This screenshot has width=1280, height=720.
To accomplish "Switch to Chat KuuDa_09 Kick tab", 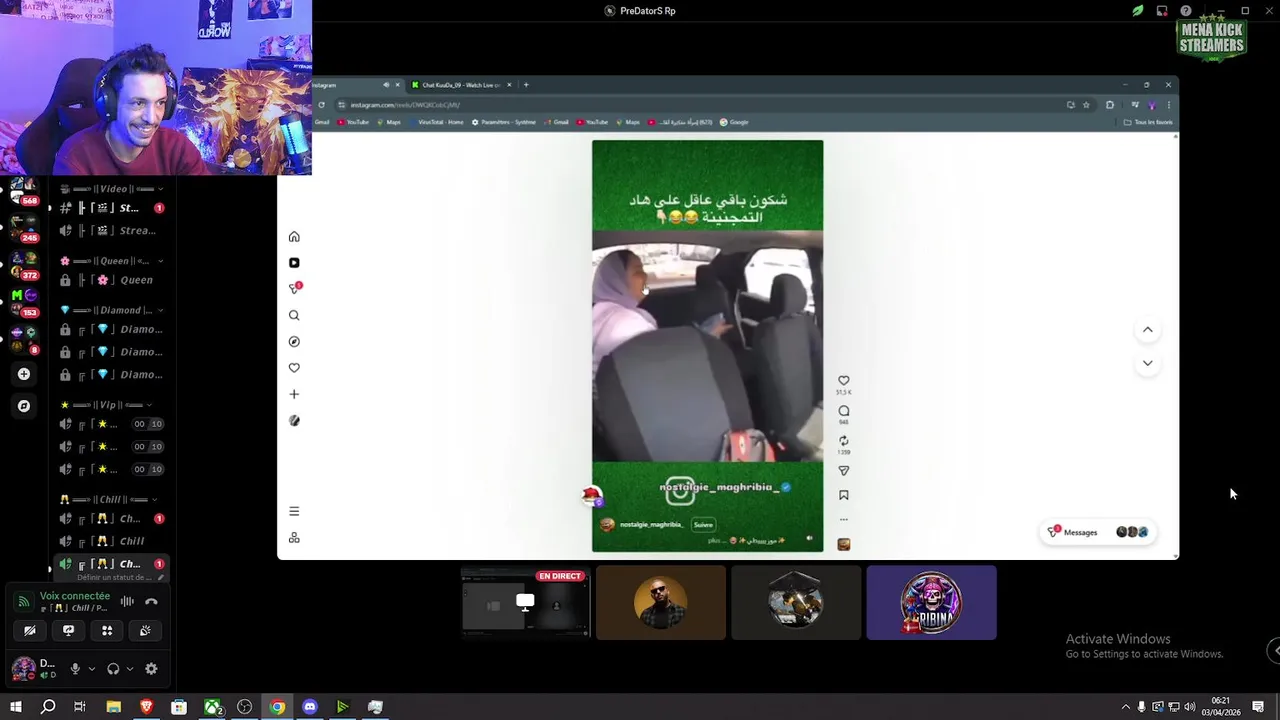I will tap(460, 85).
